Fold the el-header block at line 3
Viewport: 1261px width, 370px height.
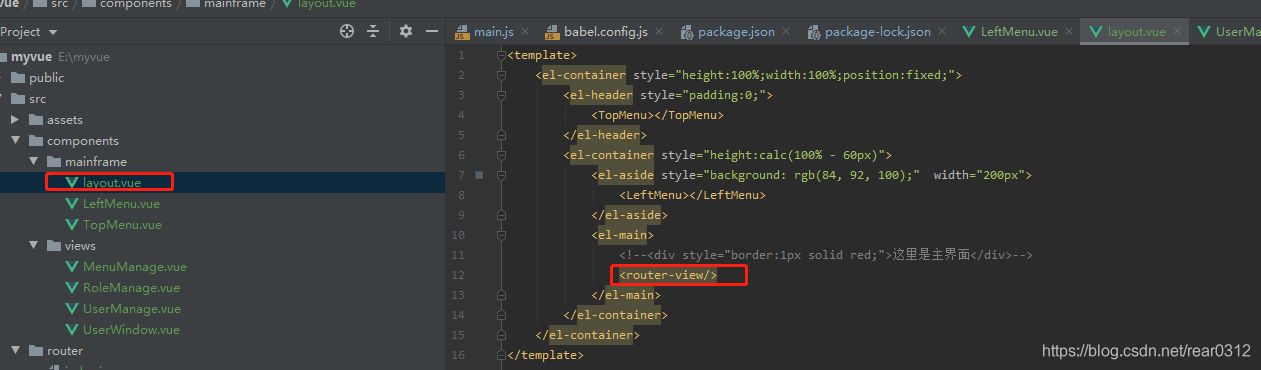pos(501,95)
